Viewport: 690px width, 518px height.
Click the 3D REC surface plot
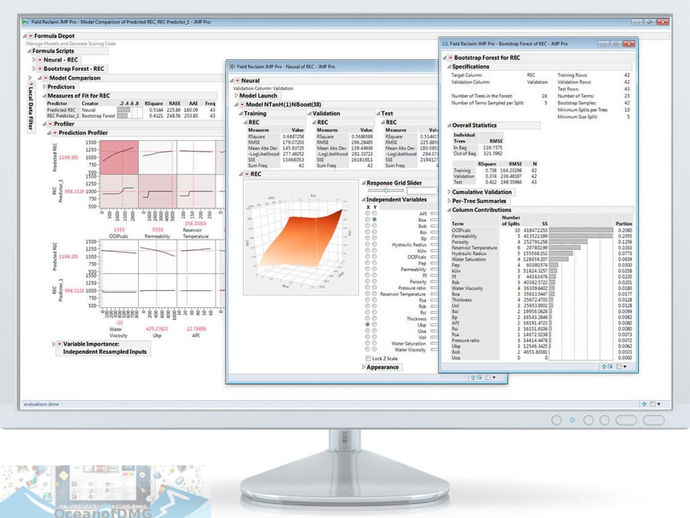click(301, 238)
